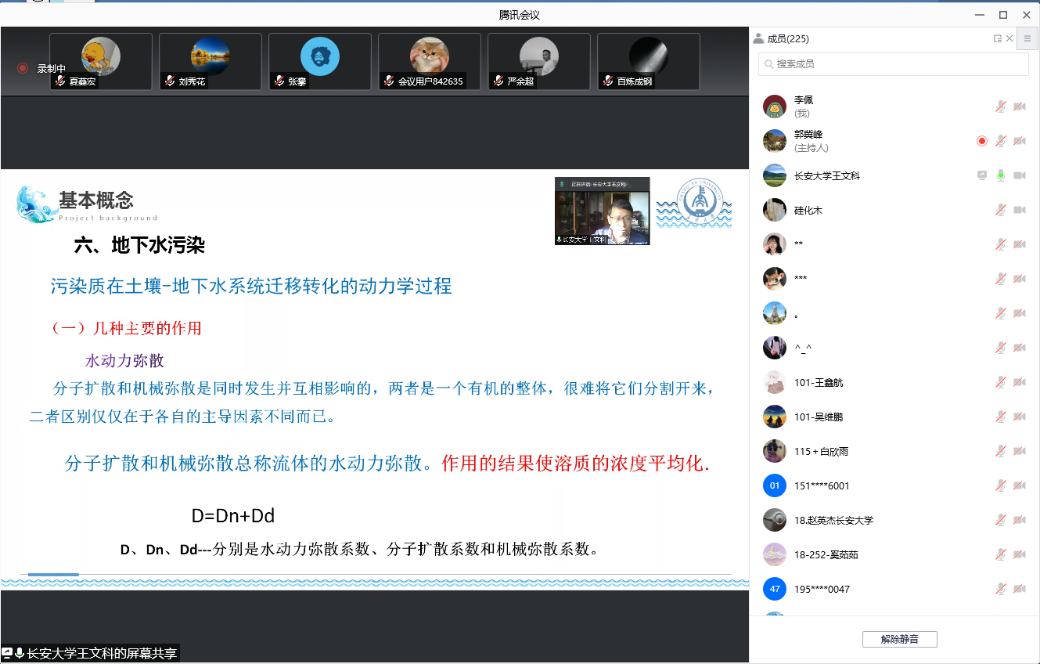The width and height of the screenshot is (1040, 664).
Task: Click the screen share icon of 长安大学王文科
Action: pos(982,175)
